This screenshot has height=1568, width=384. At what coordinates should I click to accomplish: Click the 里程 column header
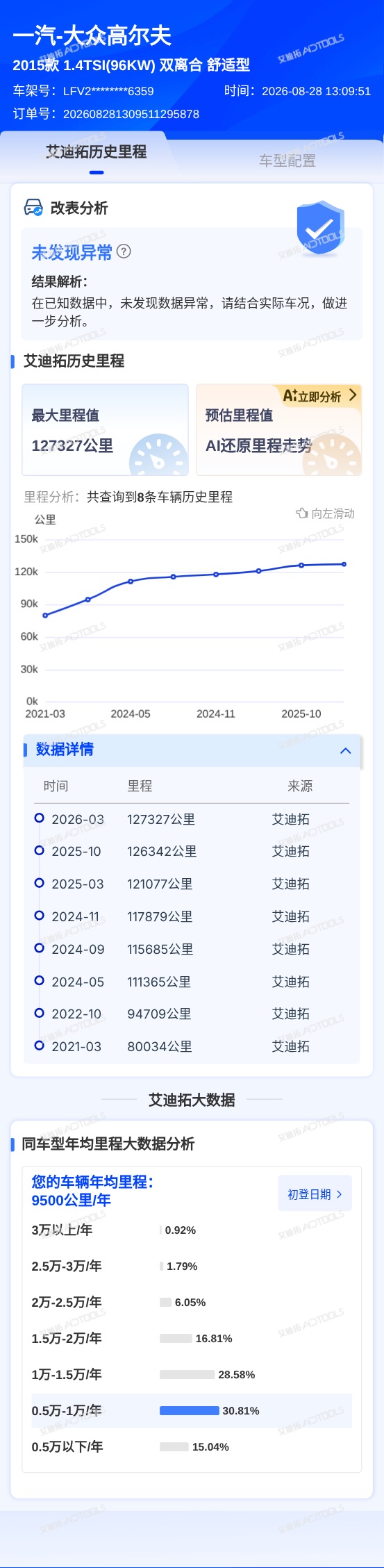pyautogui.click(x=140, y=786)
